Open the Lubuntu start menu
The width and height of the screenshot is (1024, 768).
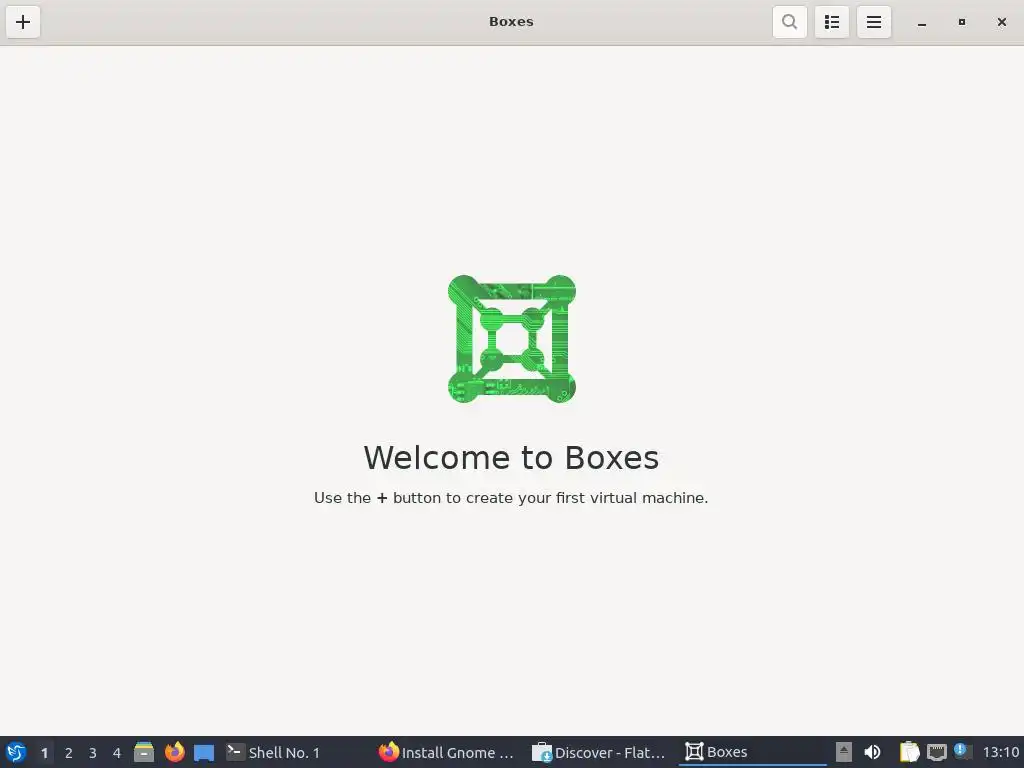click(16, 752)
